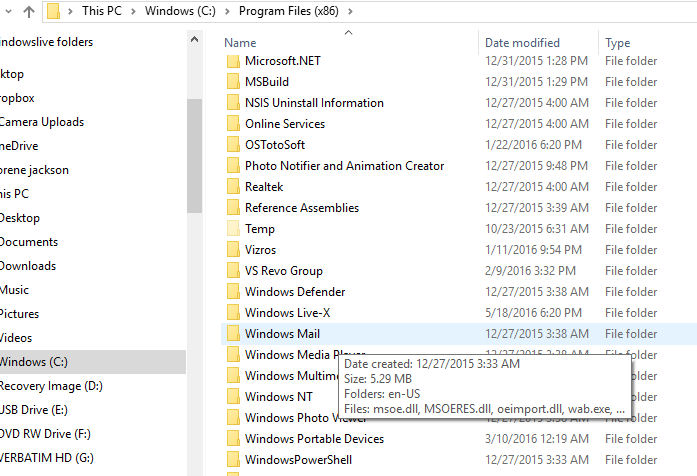Click 'Realtek' folder name
Image resolution: width=697 pixels, height=476 pixels.
(264, 187)
